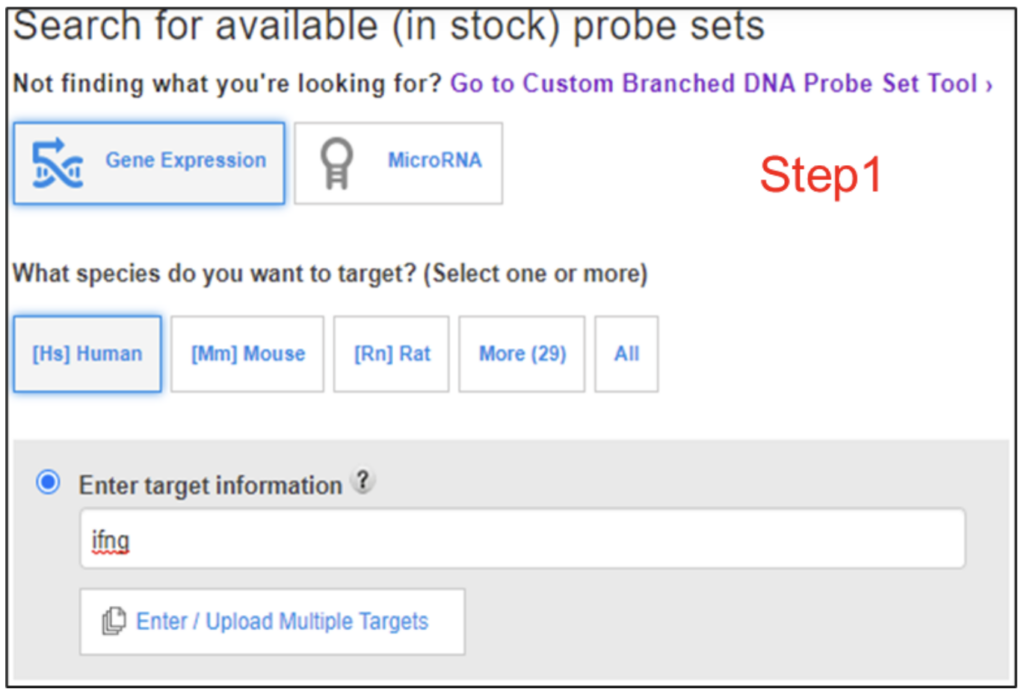Click the target information text field containing ifng
Viewport: 1024px width, 695px height.
tap(522, 539)
